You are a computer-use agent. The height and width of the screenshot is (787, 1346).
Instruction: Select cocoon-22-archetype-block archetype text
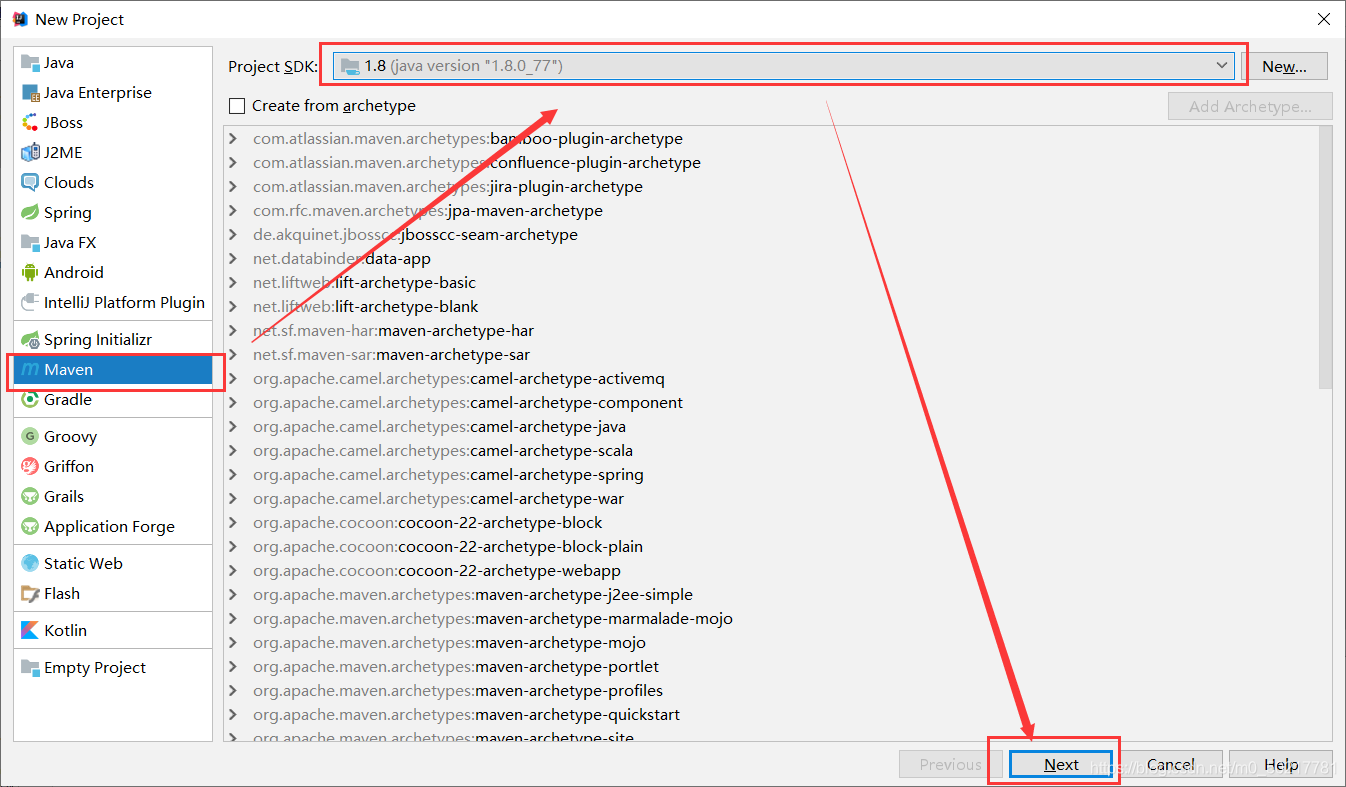coord(501,523)
